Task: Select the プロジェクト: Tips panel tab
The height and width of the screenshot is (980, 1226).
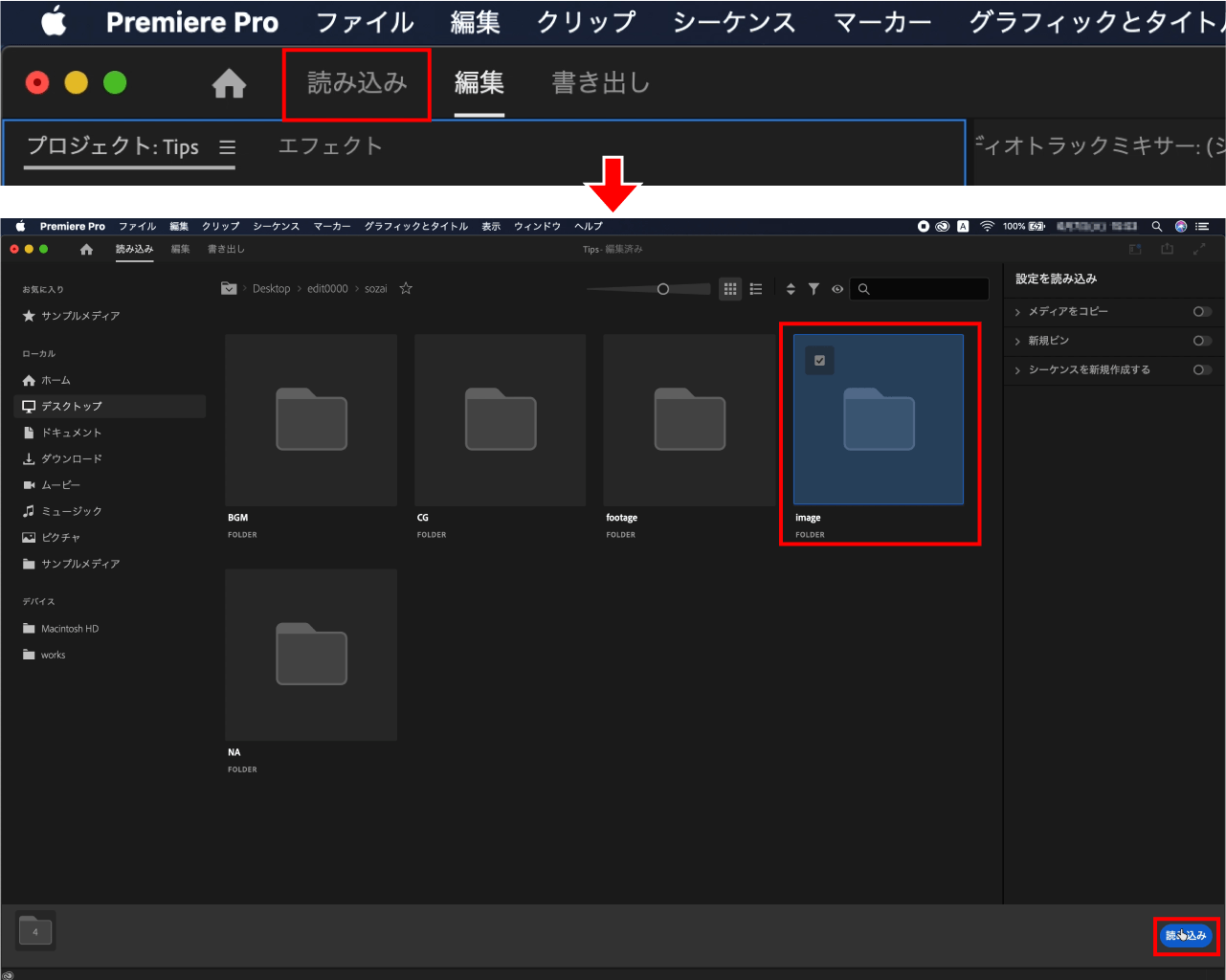Action: (113, 146)
